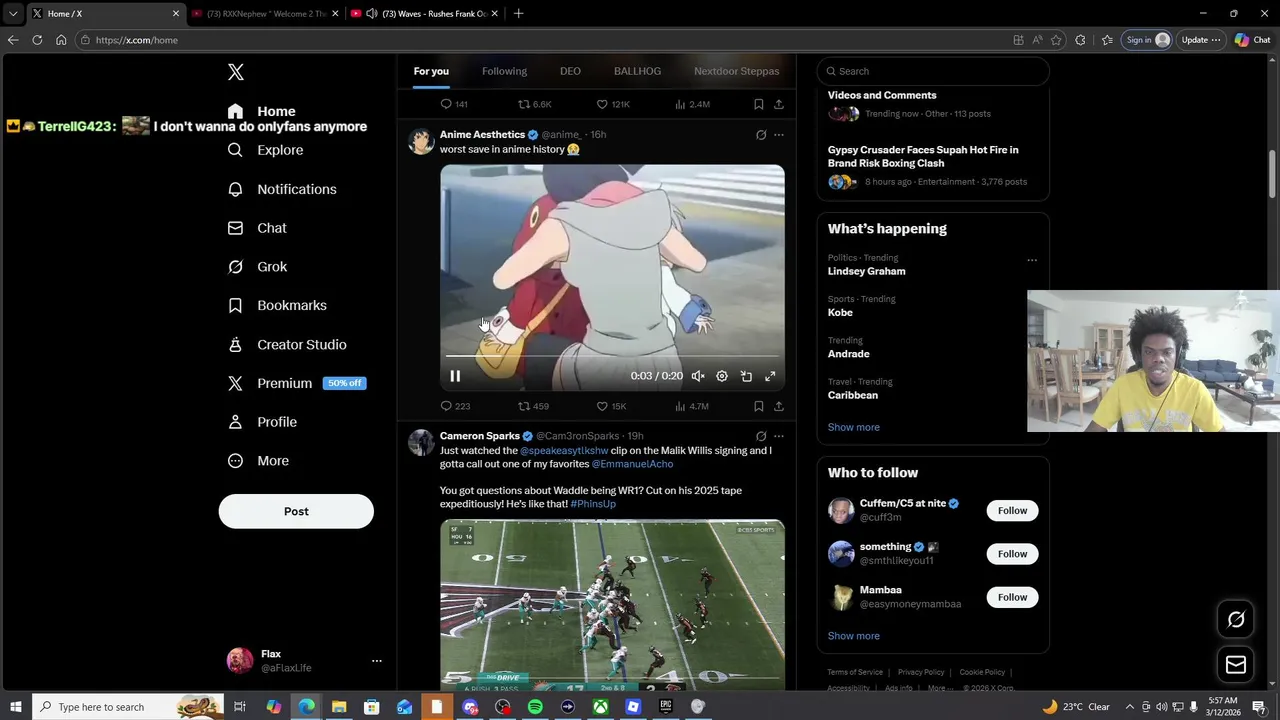Bookmark the post with 2.4M views
This screenshot has height=720, width=1280.
pos(758,104)
